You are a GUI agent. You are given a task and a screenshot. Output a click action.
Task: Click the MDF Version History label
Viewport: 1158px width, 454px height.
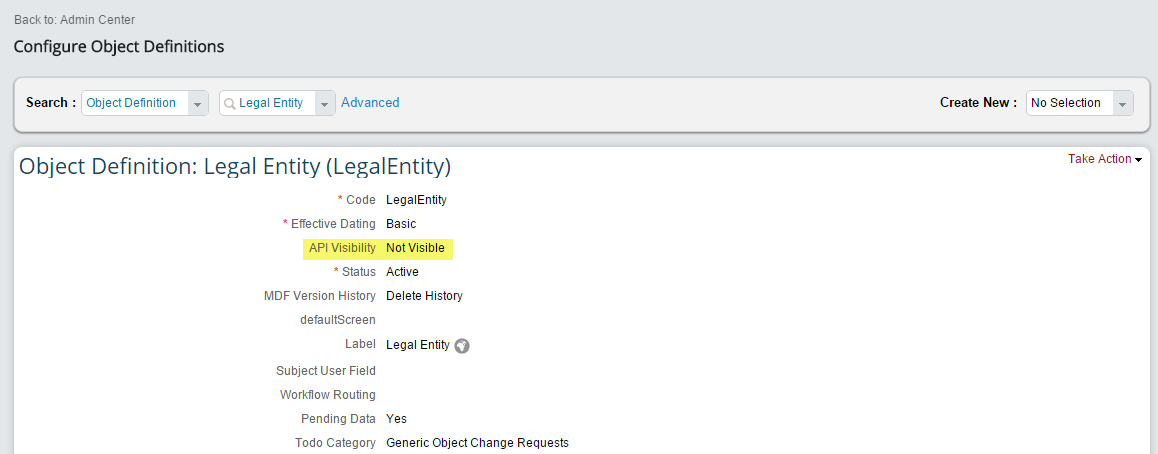(320, 296)
